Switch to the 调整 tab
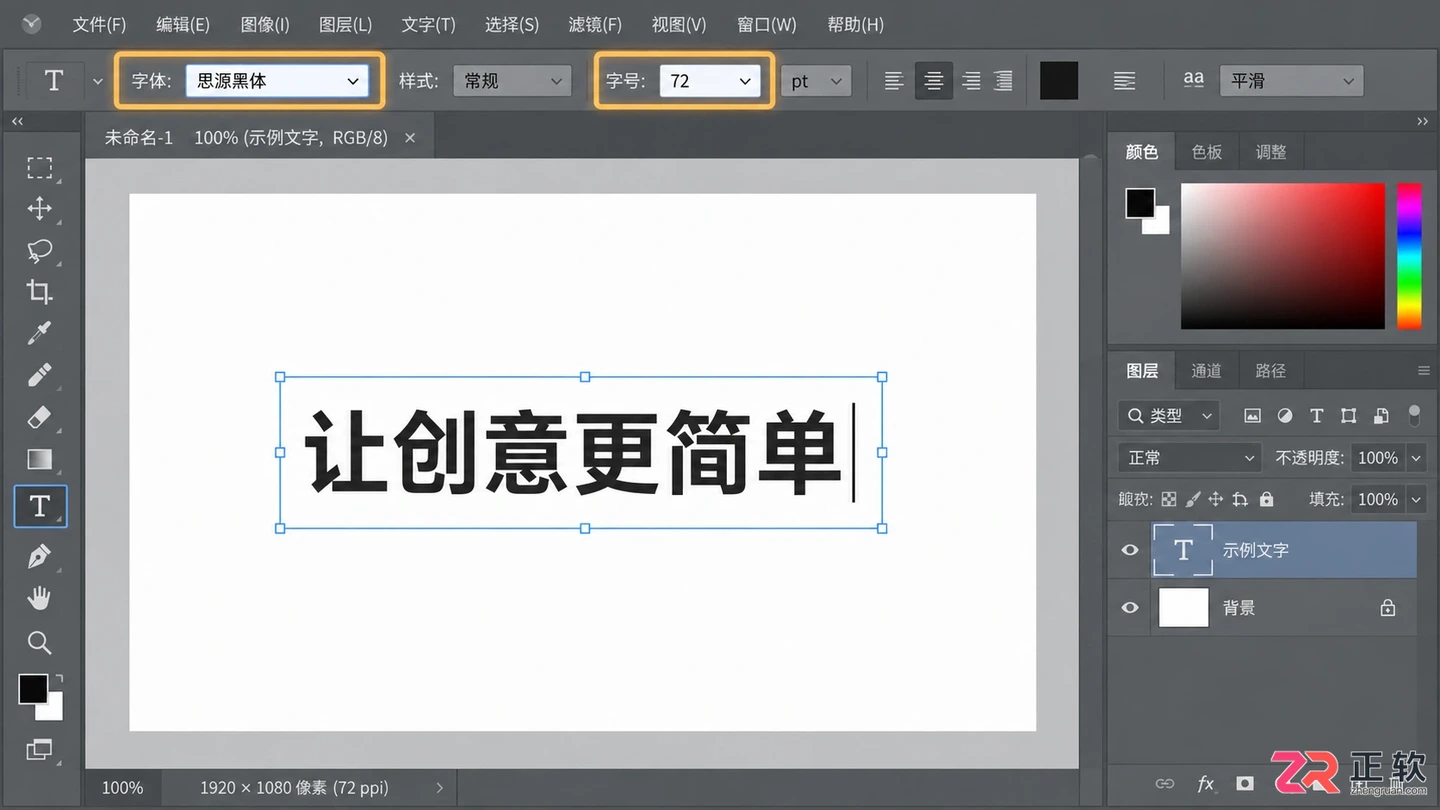The image size is (1440, 810). [1271, 152]
